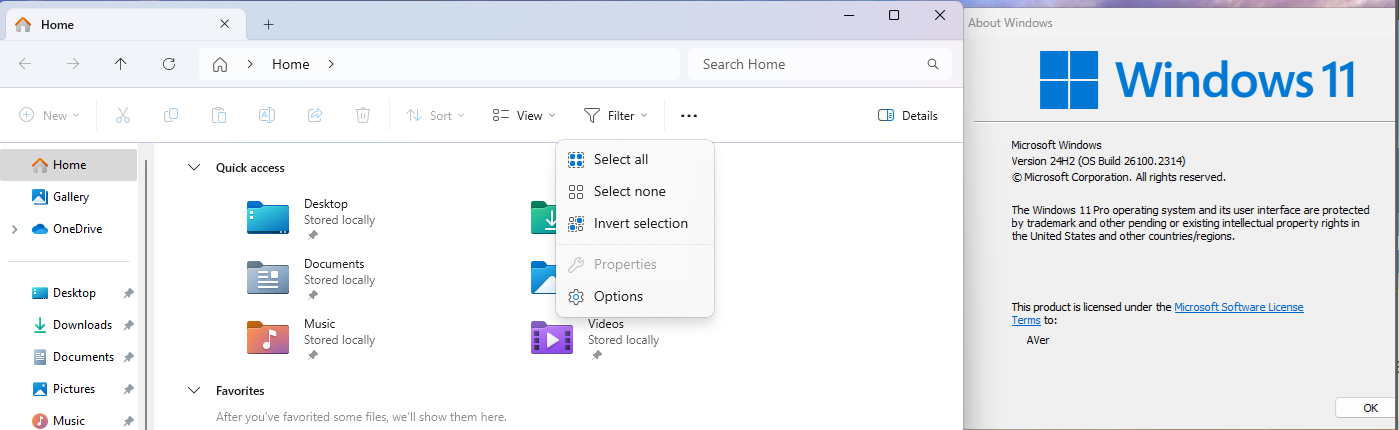Open the partly hidden Downloads folder icon
Viewport: 1399px width, 430px height.
click(543, 217)
